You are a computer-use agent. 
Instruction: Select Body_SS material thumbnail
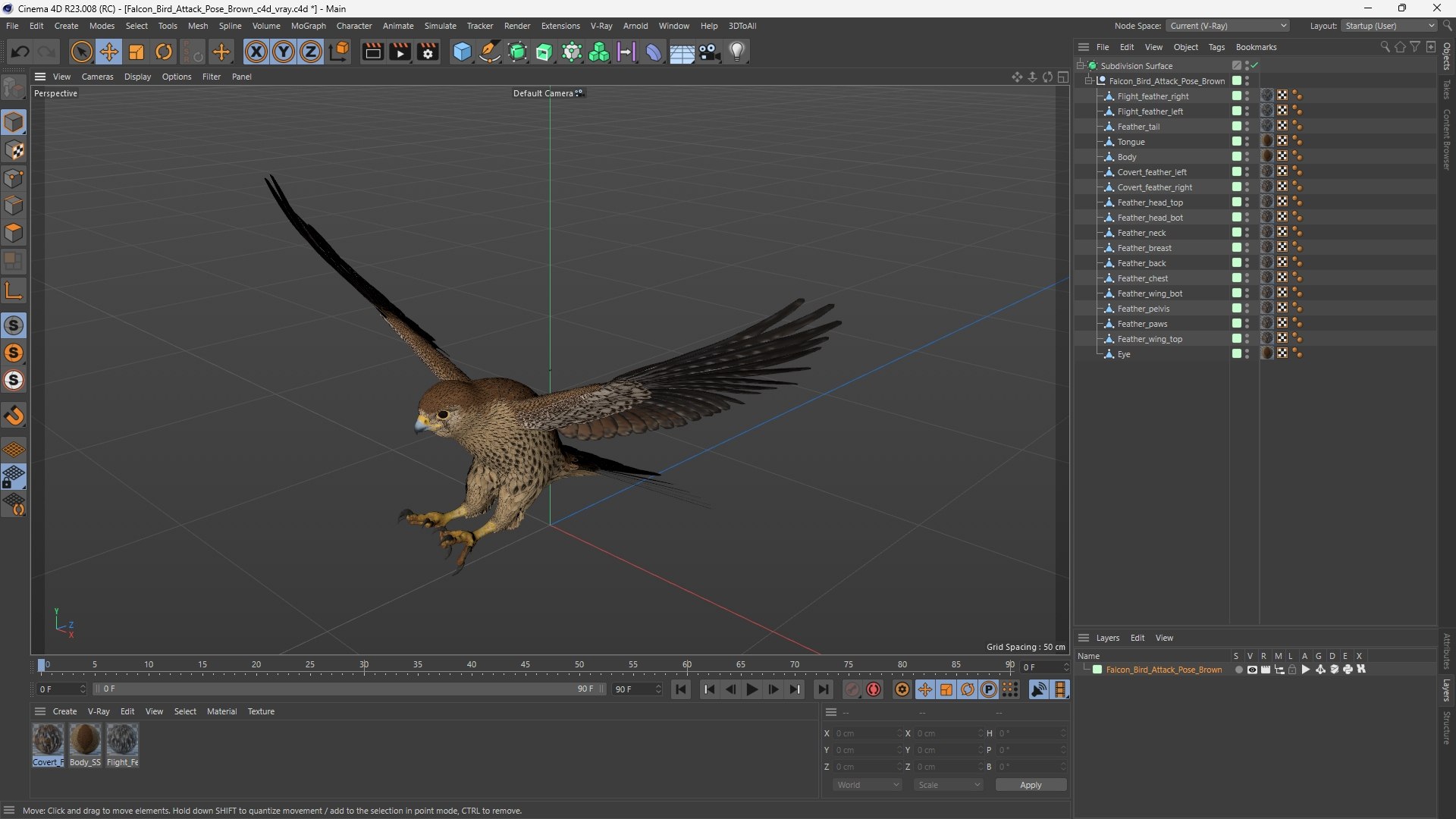(85, 739)
